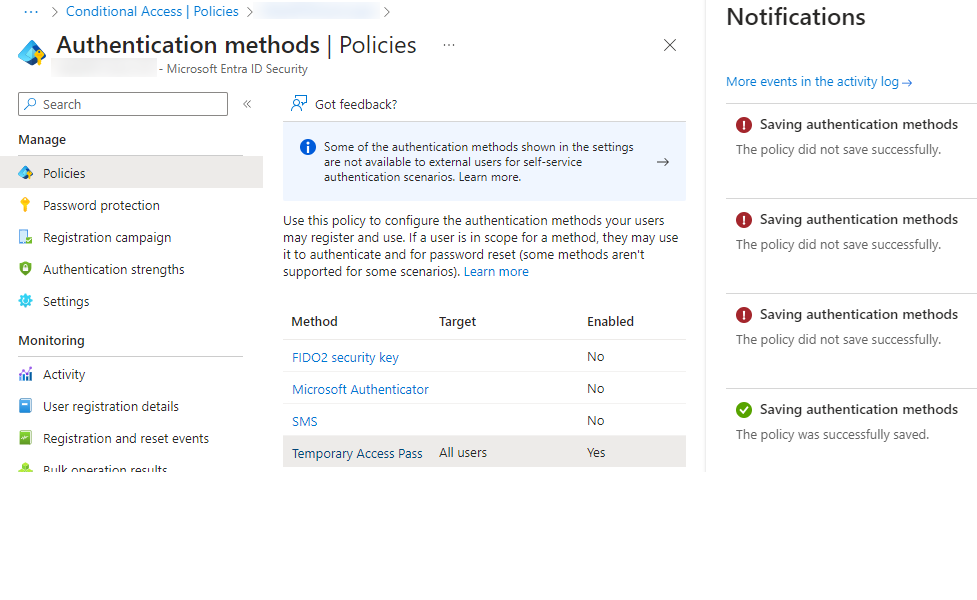Click the Method column header
Viewport: 977px width, 600px height.
pos(315,321)
